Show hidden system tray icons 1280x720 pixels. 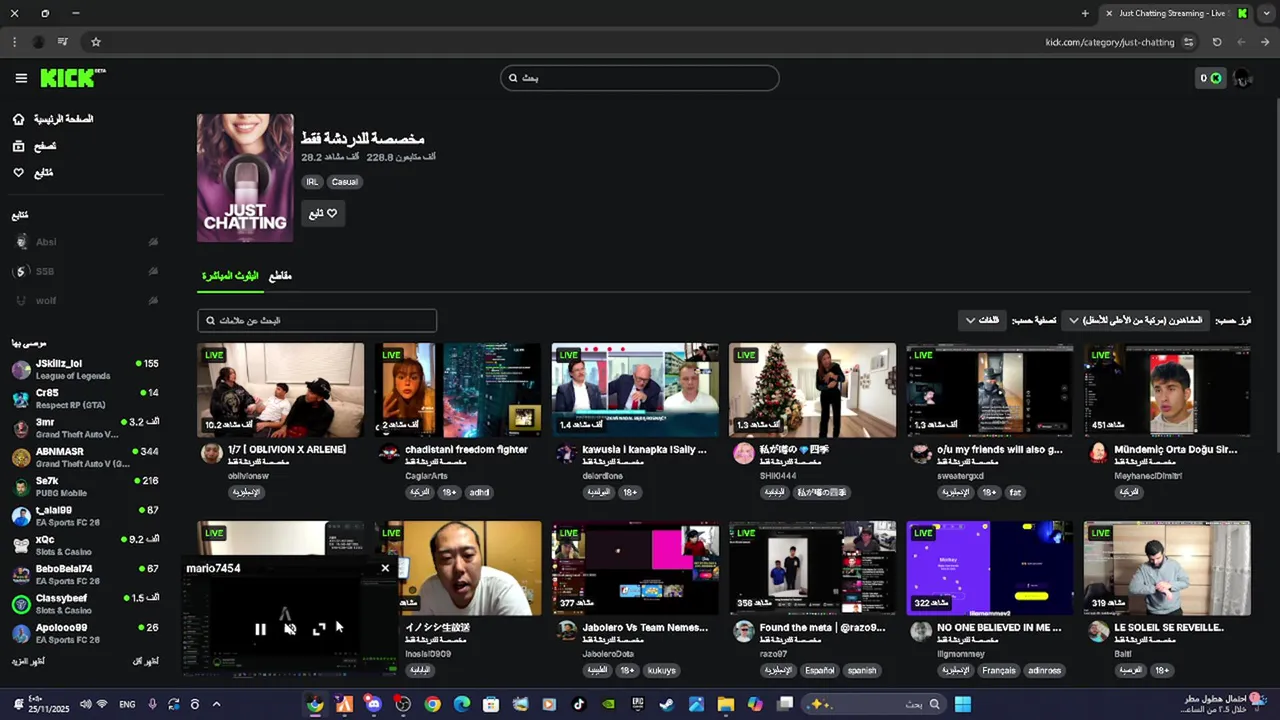216,705
